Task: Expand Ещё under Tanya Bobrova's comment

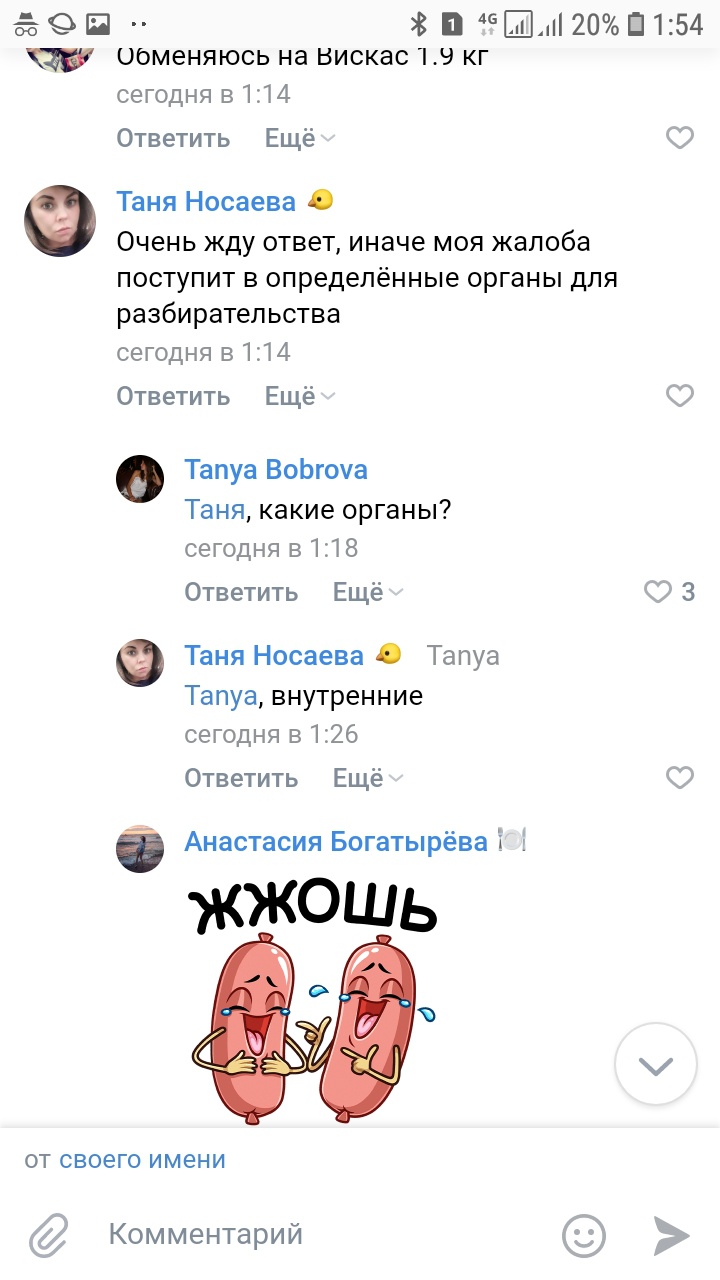Action: pos(368,592)
